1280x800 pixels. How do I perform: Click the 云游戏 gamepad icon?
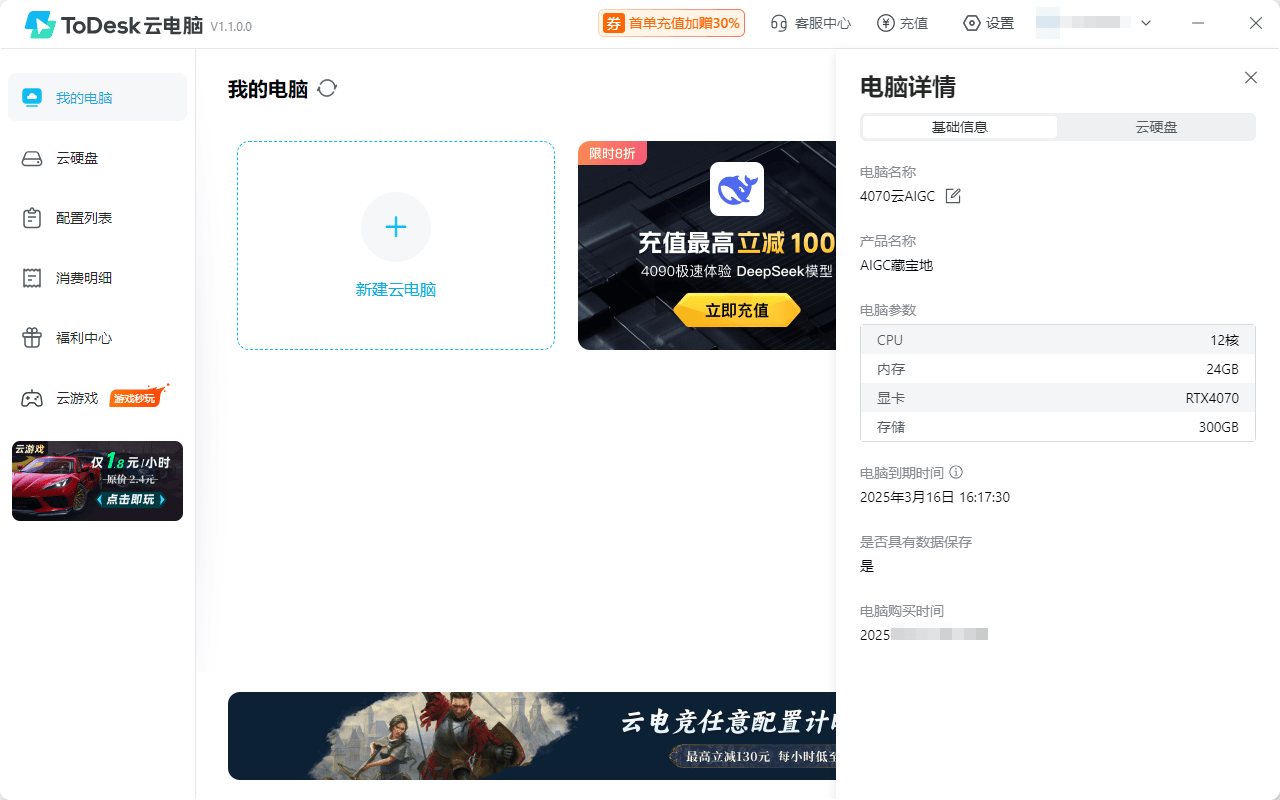(x=32, y=398)
